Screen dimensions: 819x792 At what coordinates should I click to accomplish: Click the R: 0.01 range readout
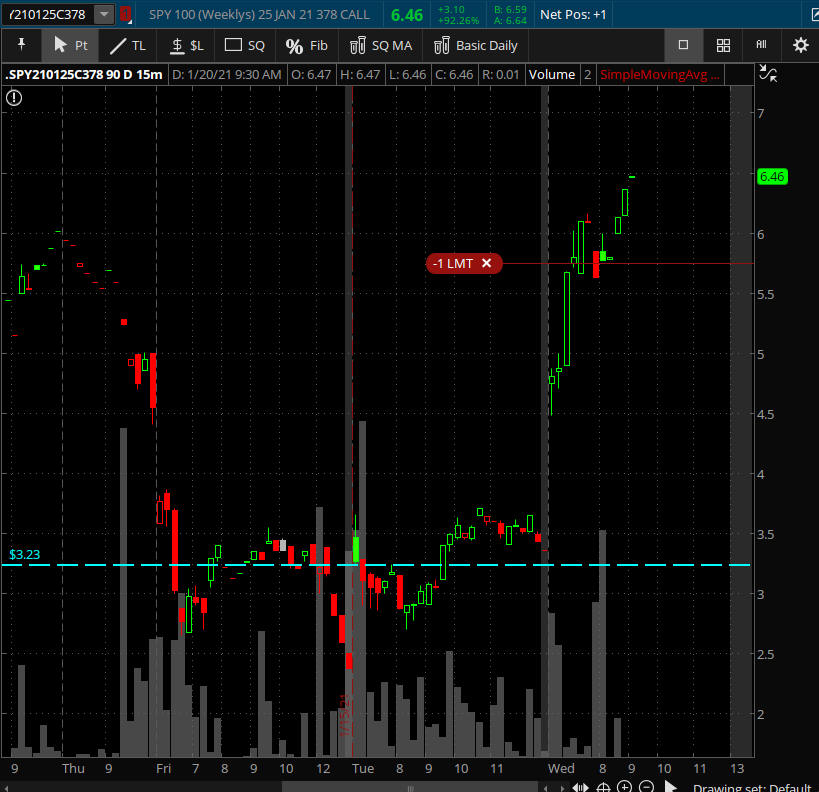(x=500, y=75)
